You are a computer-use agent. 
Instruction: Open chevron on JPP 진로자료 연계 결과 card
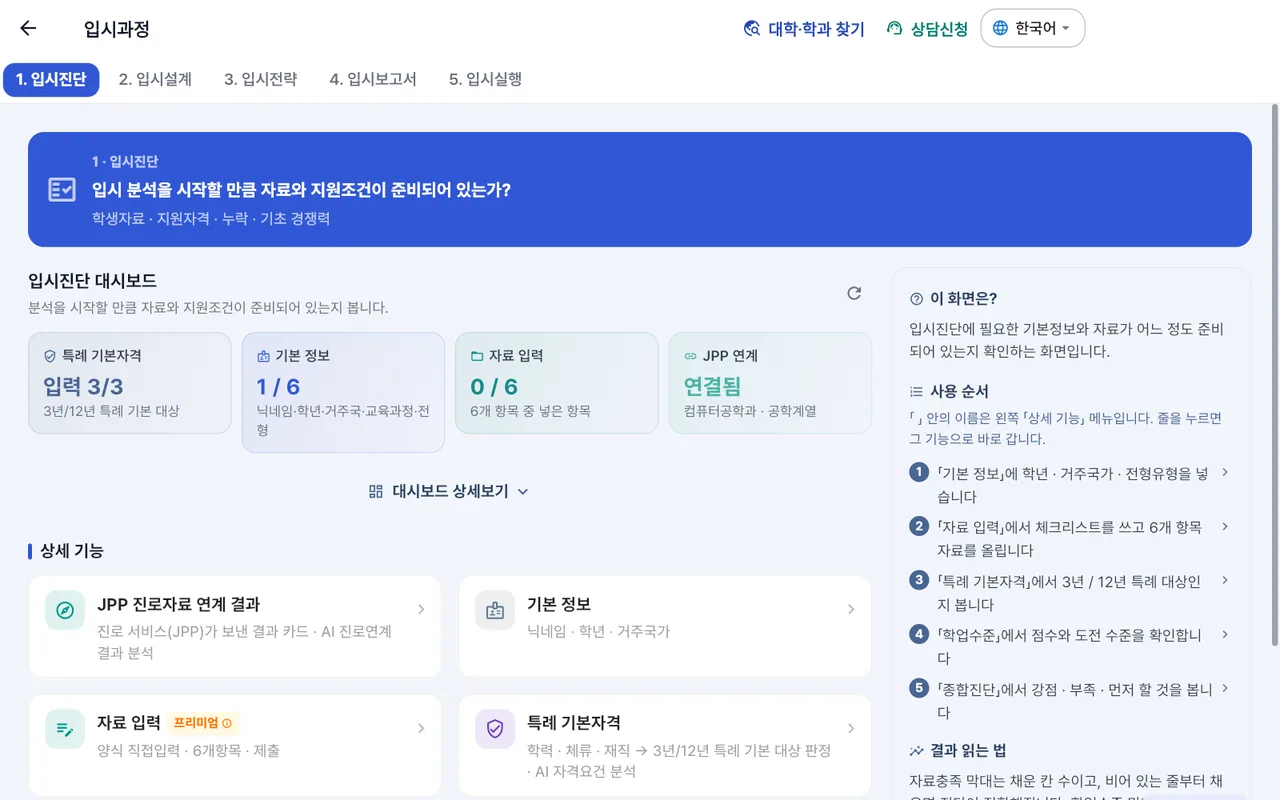[421, 609]
